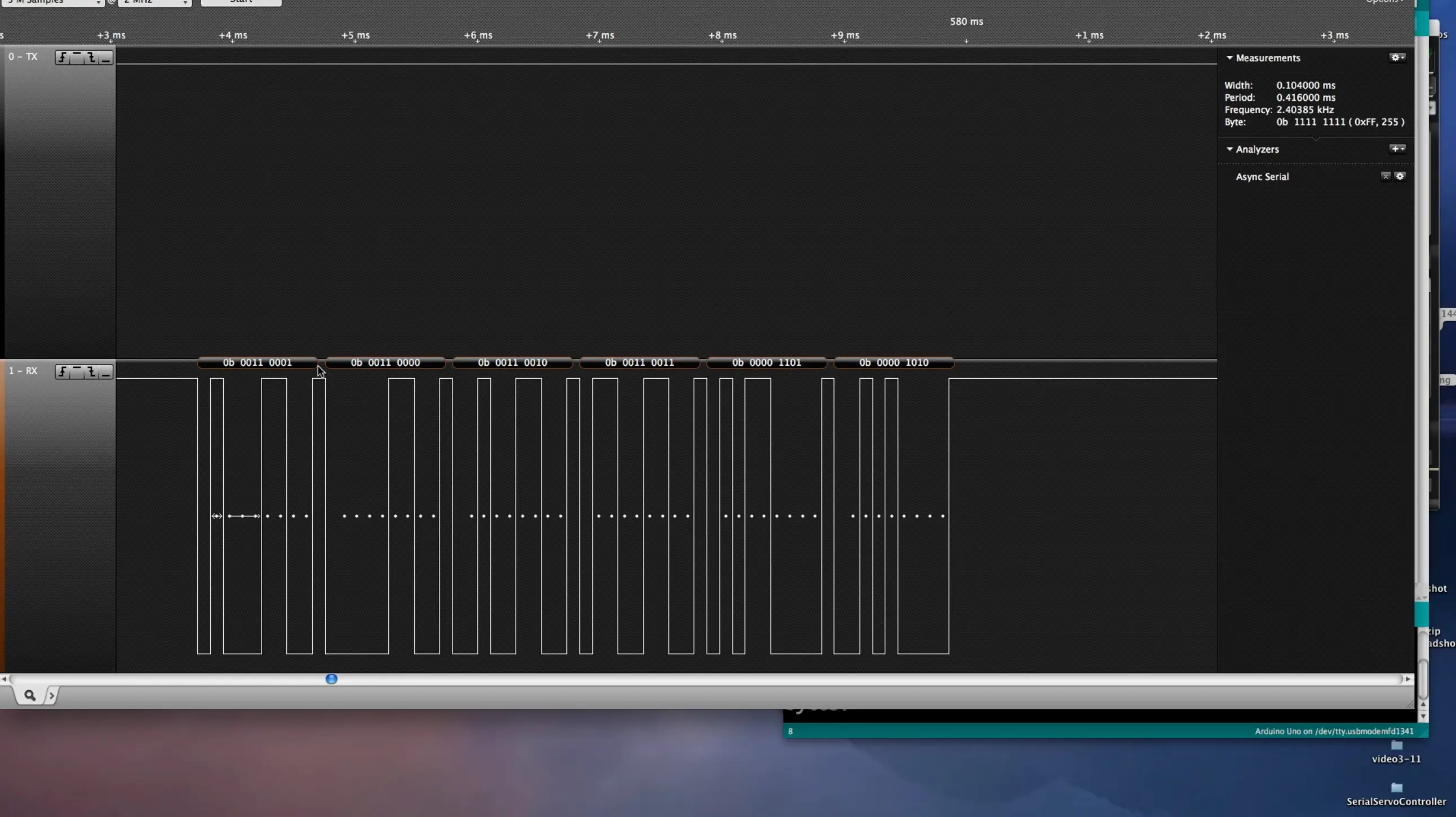Click the Start capture button
1456x817 pixels.
pos(241,2)
